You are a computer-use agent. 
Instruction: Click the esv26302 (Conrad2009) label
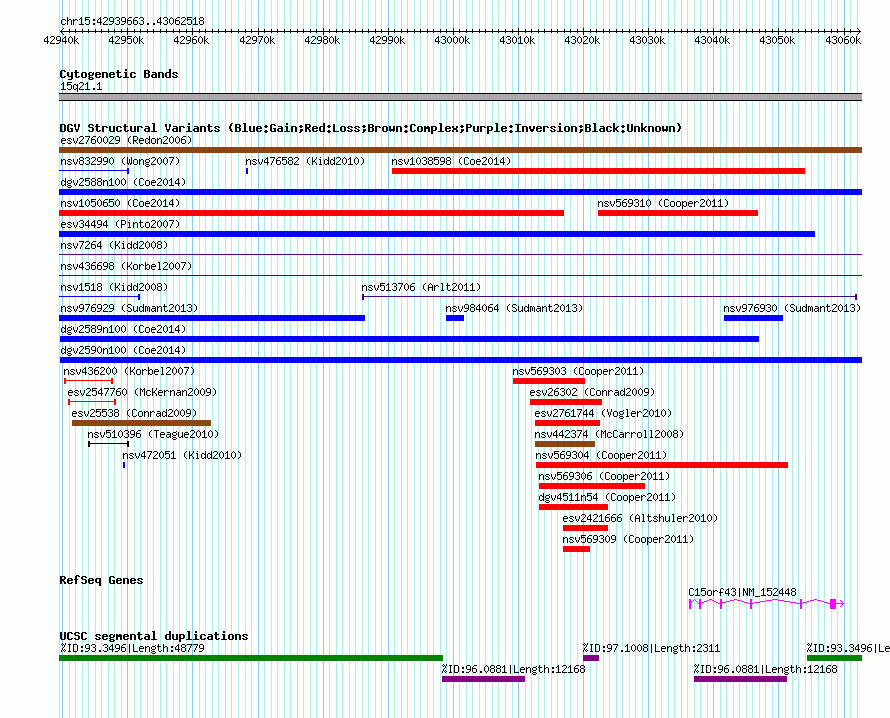point(592,392)
